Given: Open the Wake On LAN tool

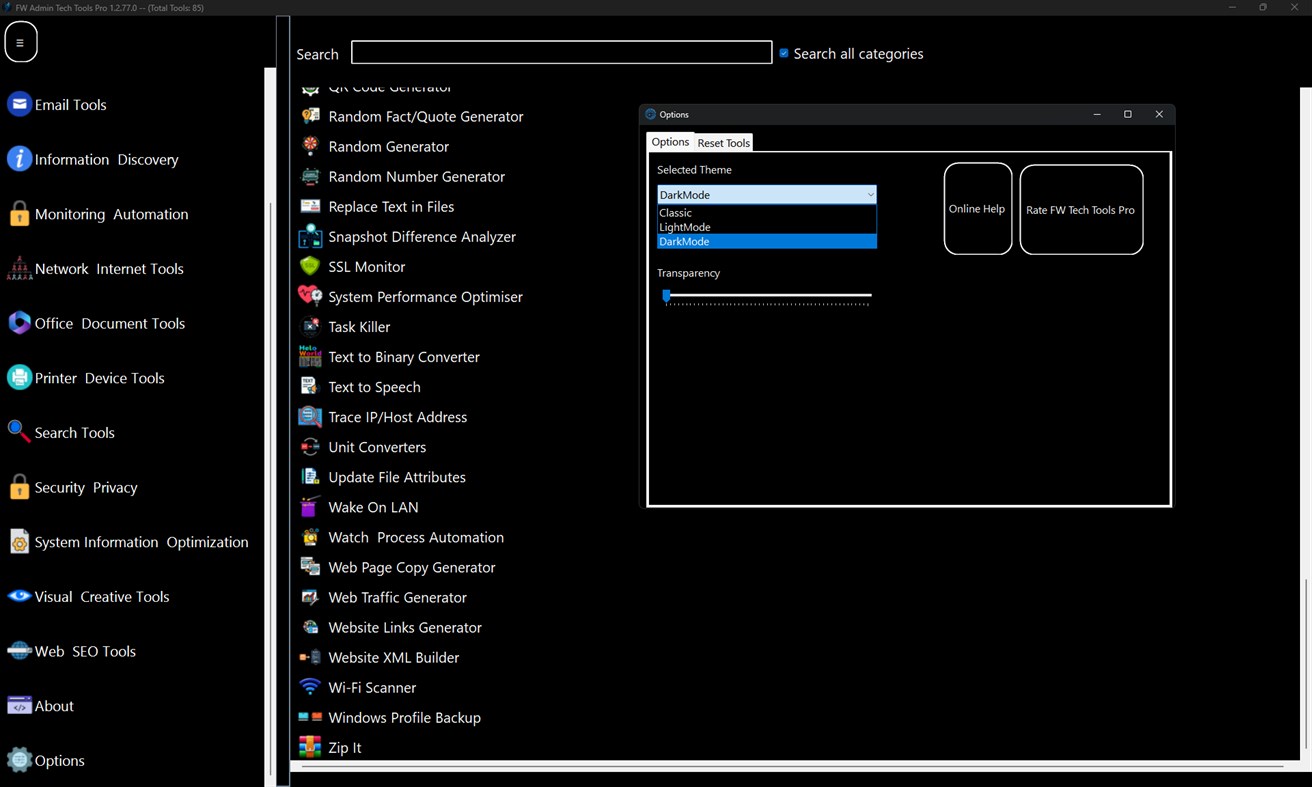Looking at the screenshot, I should point(373,507).
